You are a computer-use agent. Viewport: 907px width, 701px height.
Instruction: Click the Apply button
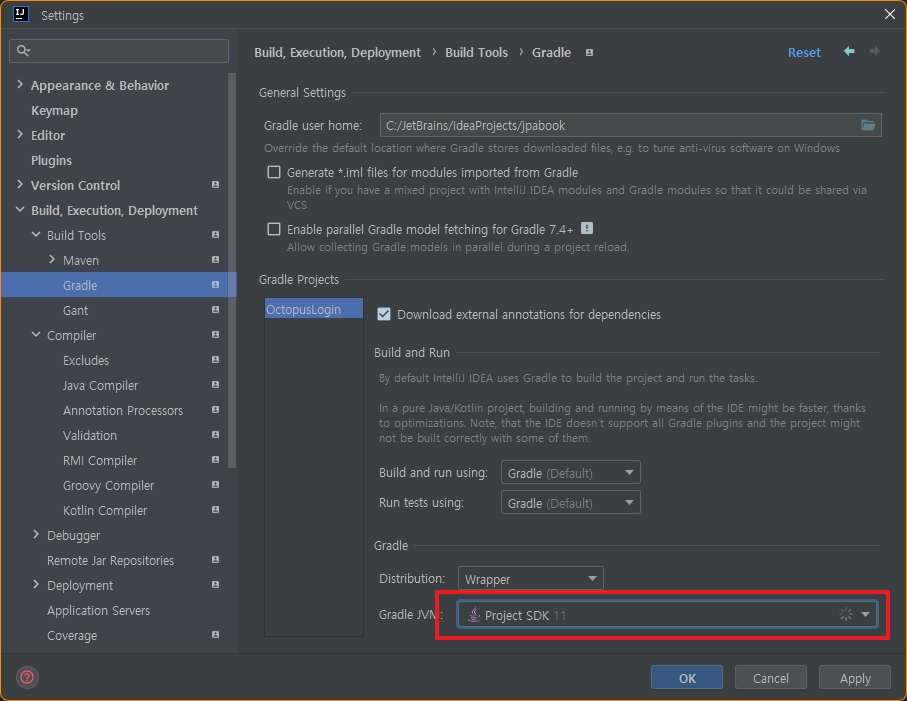point(855,677)
